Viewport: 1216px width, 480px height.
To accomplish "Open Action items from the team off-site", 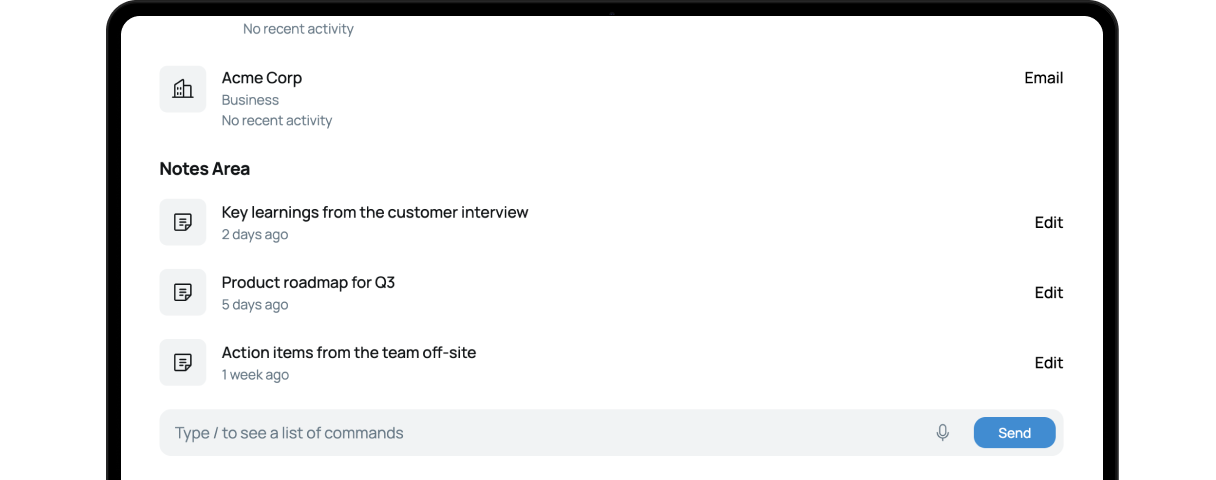I will click(x=349, y=352).
